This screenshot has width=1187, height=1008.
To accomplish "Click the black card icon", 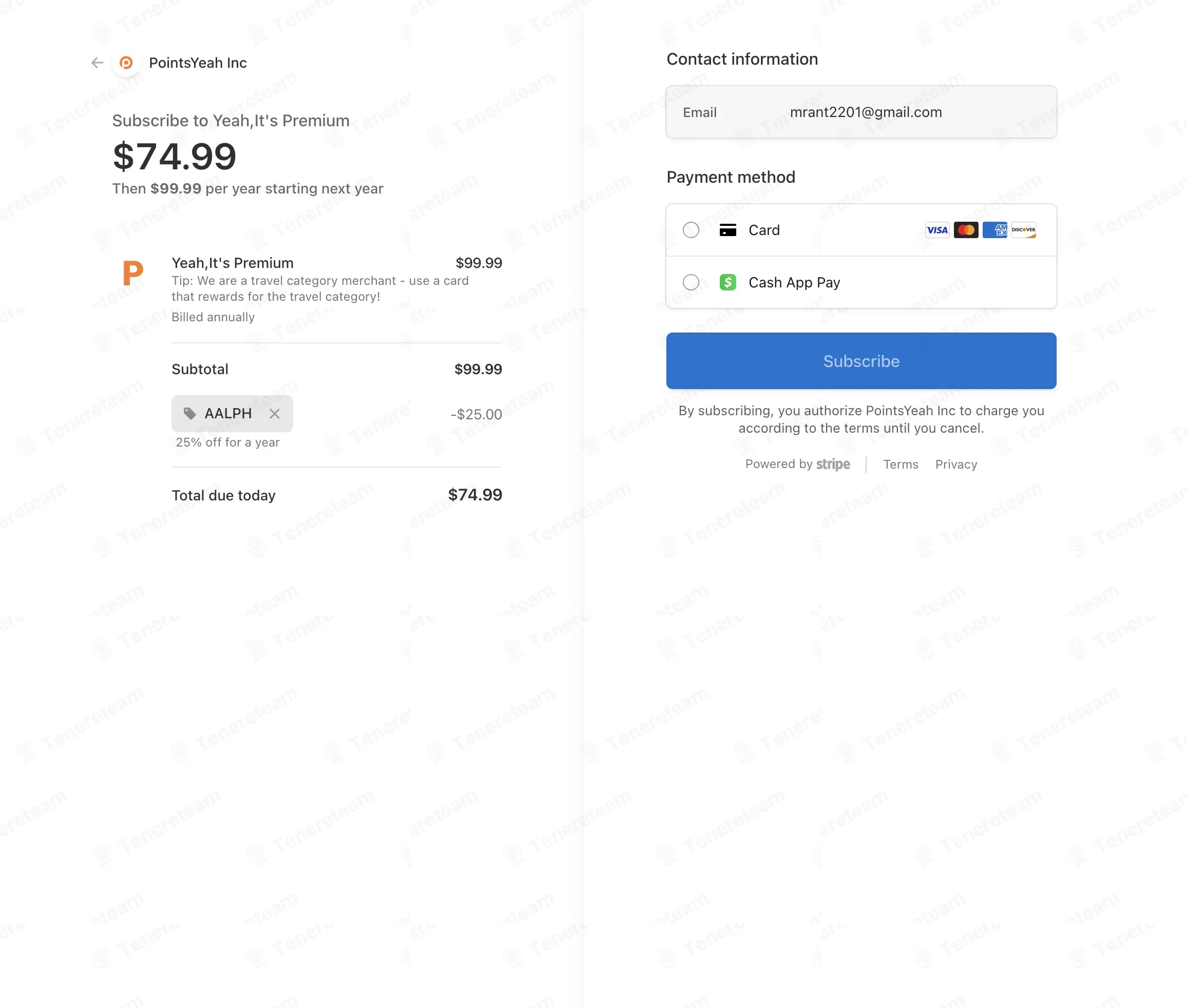I will (727, 230).
